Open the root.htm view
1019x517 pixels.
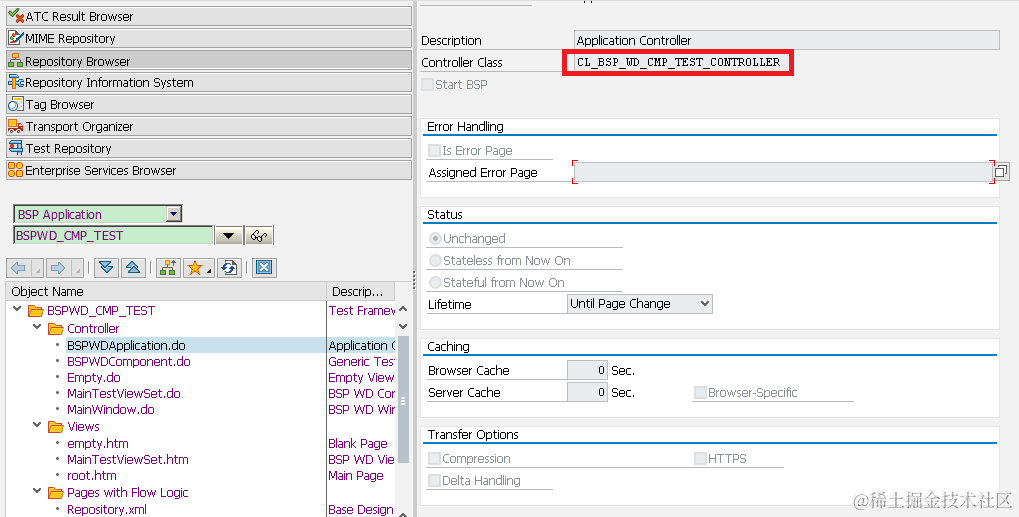(x=92, y=475)
